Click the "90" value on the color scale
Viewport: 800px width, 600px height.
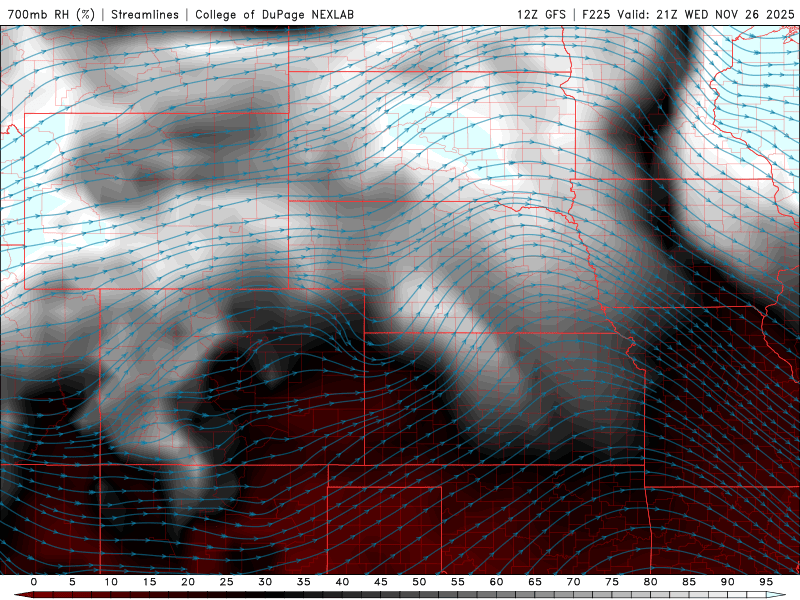(727, 582)
